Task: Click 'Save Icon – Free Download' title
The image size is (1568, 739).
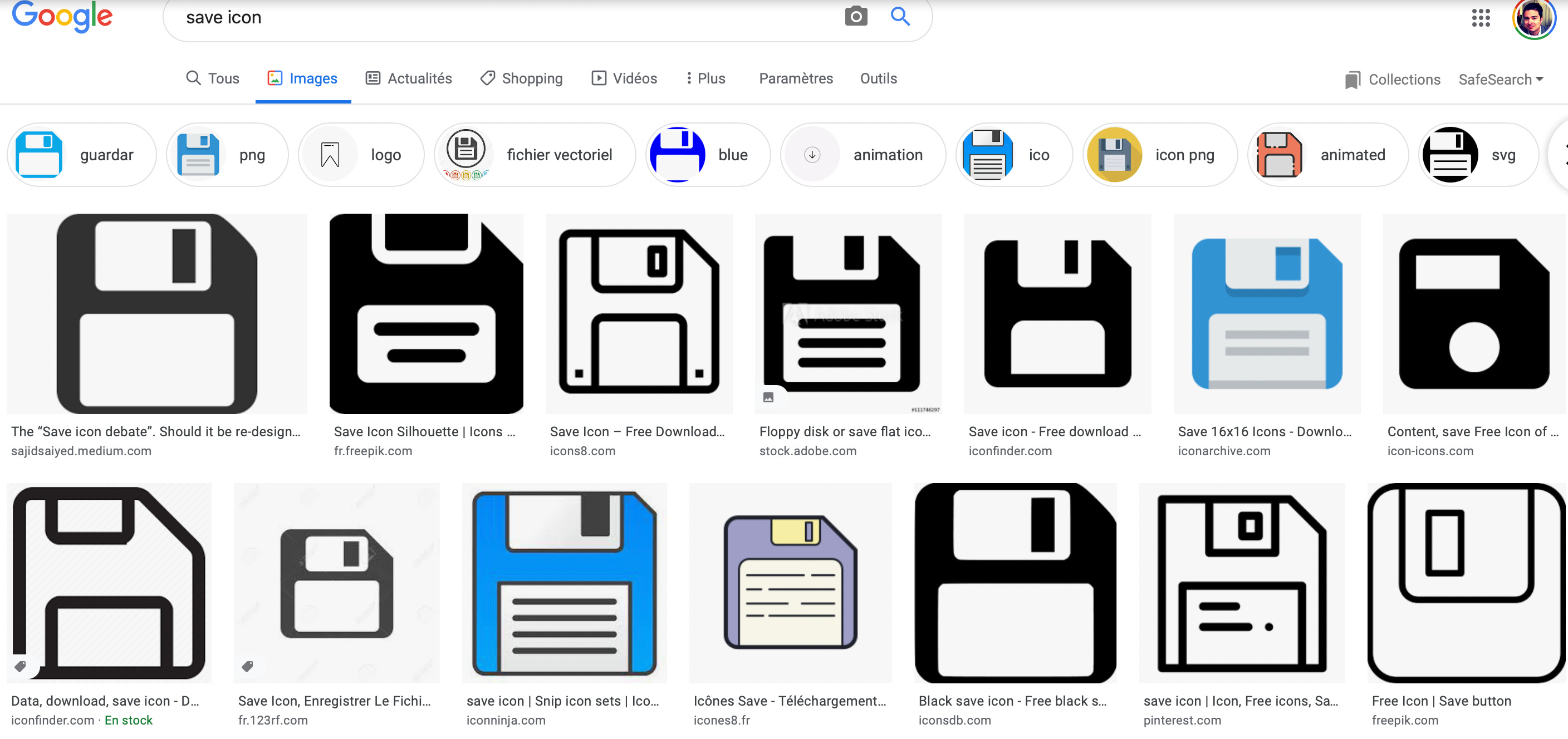Action: (638, 431)
